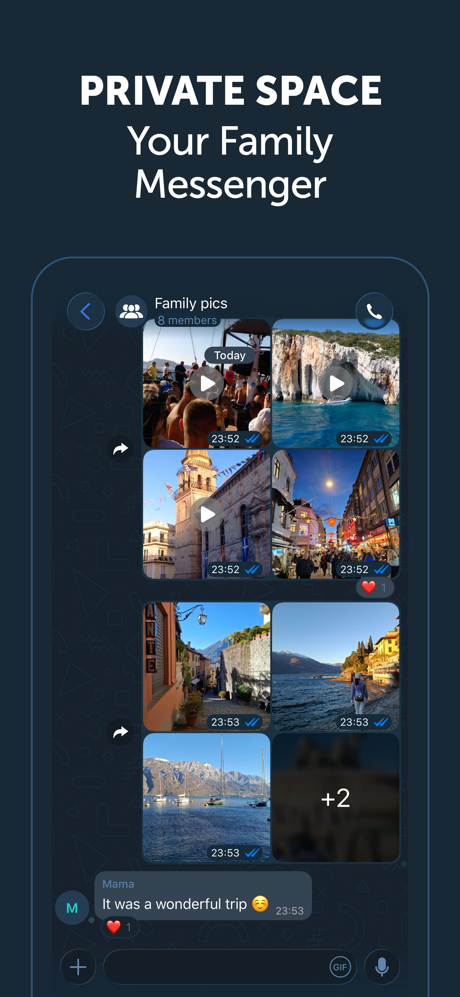The image size is (460, 997).
Task: Tap the Mama sender name
Action: [118, 884]
